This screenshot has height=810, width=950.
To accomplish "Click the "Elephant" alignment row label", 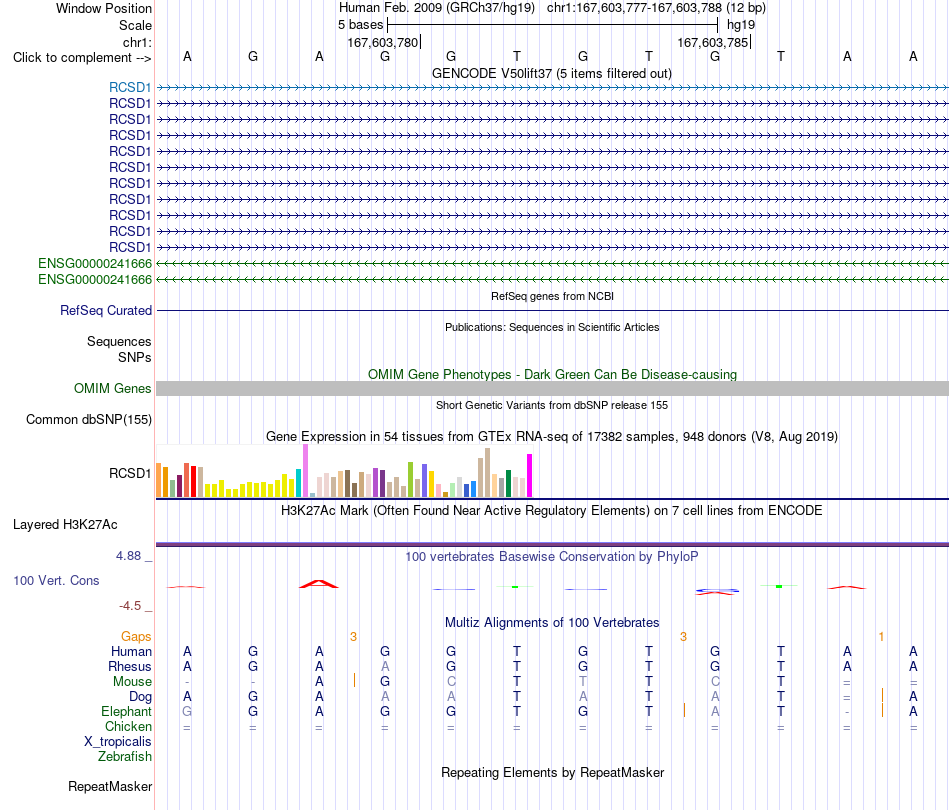I will click(x=126, y=711).
